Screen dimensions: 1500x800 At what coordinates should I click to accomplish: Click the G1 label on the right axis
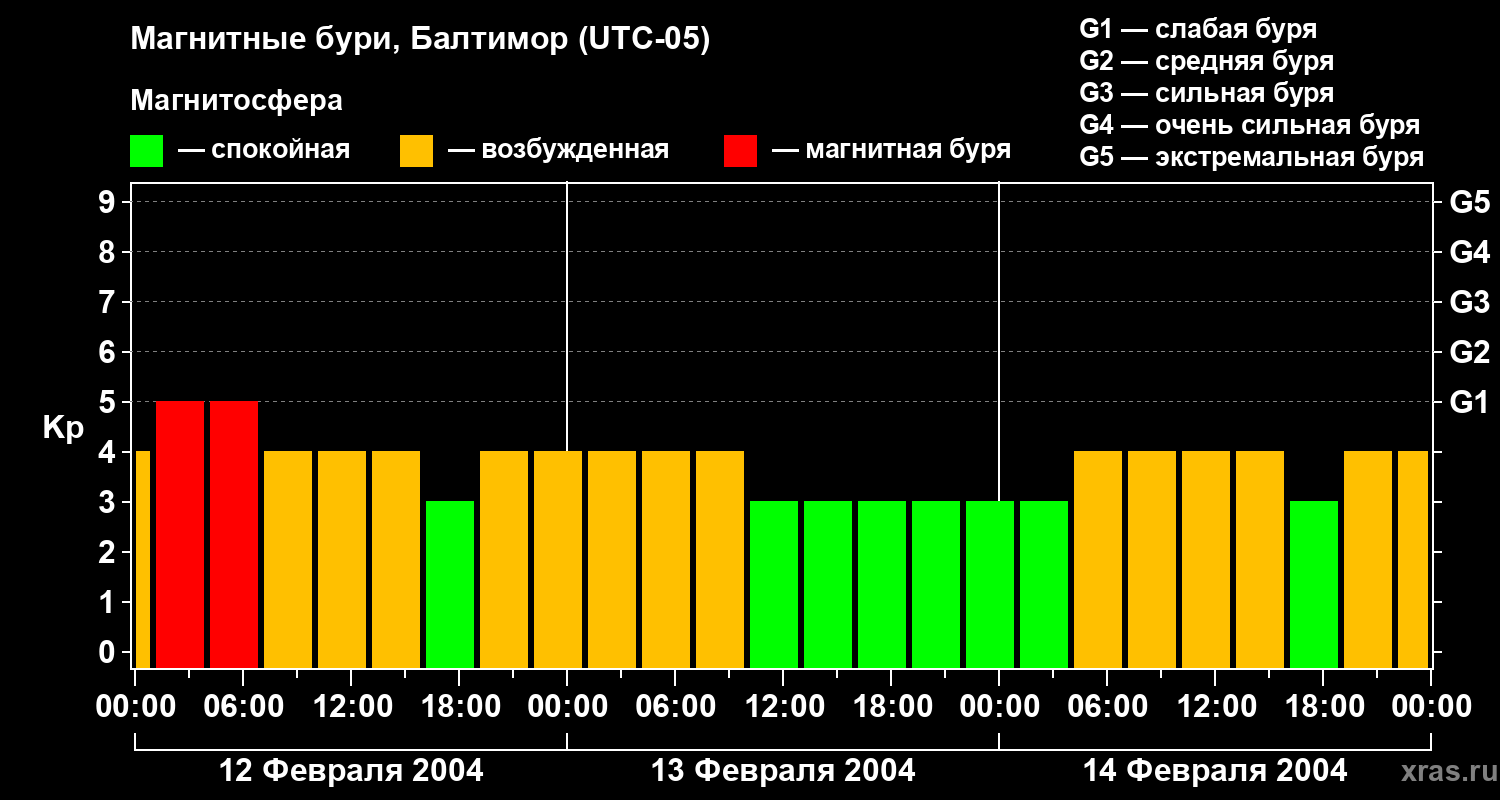[1469, 402]
